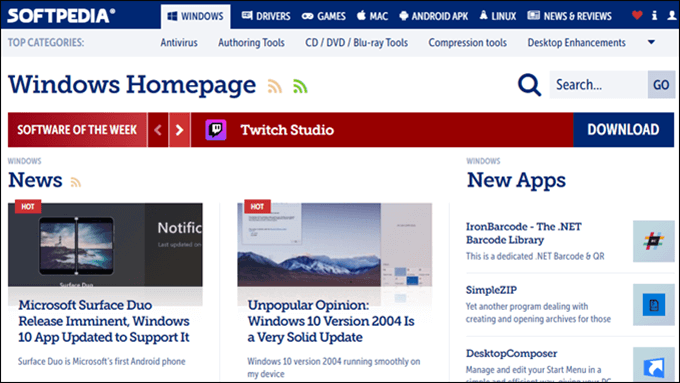Viewport: 680px width, 383px height.
Task: Open the Desktop Enhancements category
Action: click(576, 43)
